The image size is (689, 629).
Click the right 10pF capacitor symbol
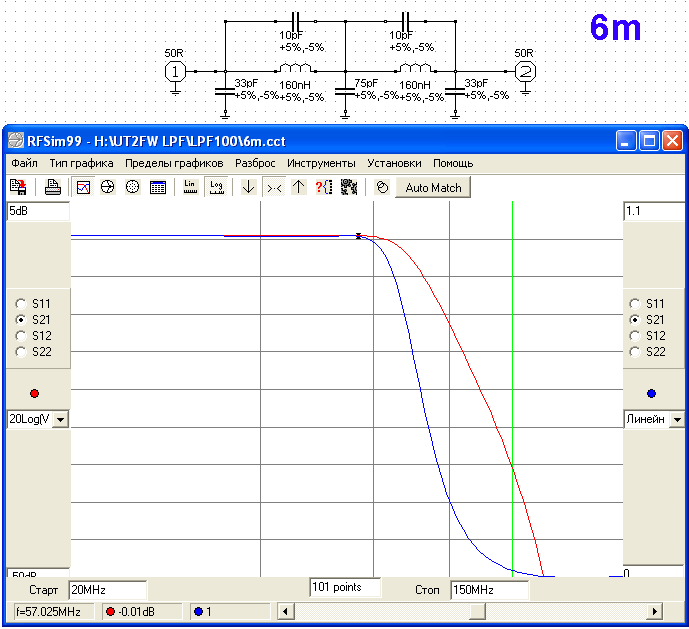pyautogui.click(x=406, y=21)
